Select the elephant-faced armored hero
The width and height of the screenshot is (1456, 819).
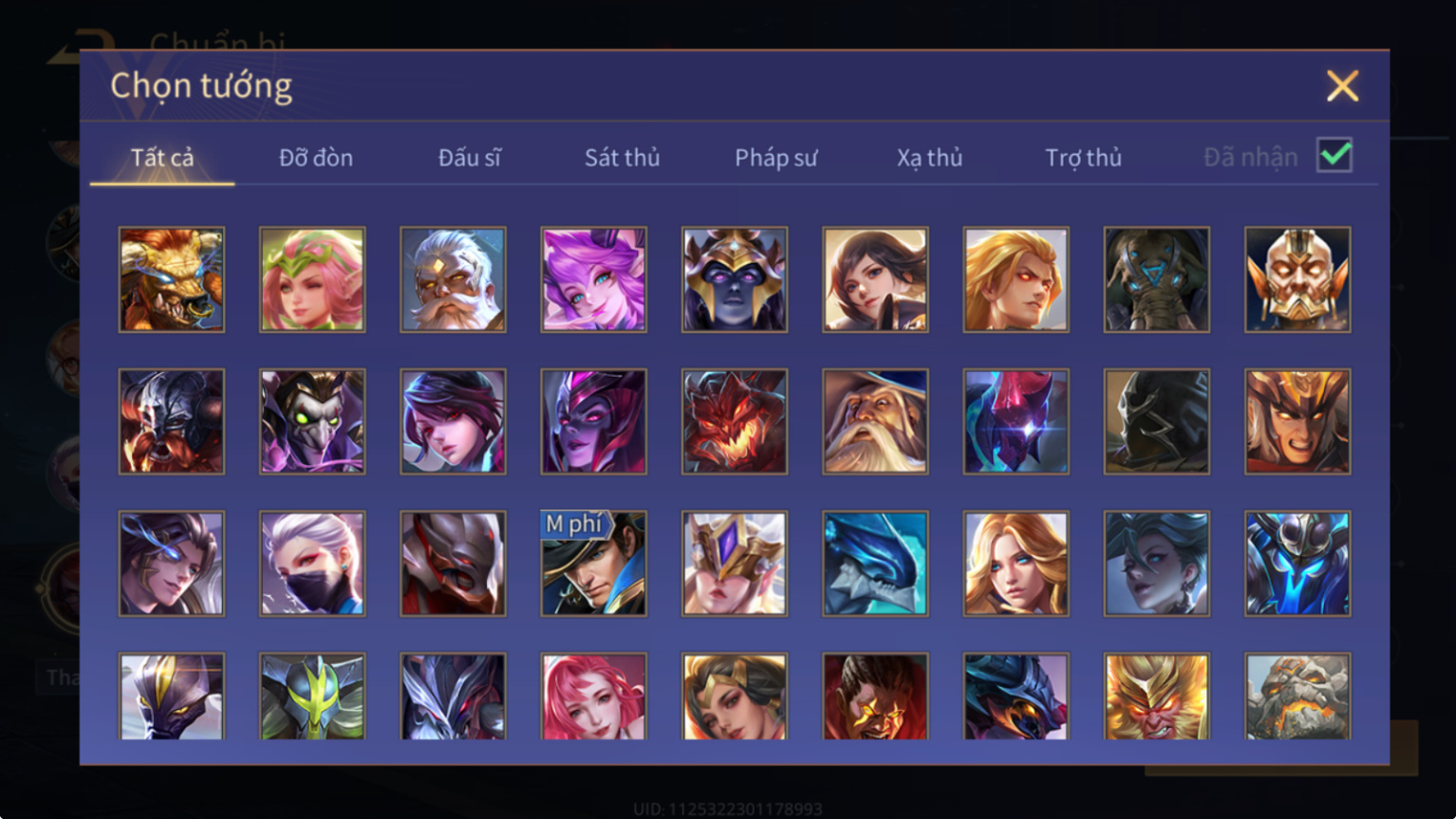click(x=1157, y=280)
